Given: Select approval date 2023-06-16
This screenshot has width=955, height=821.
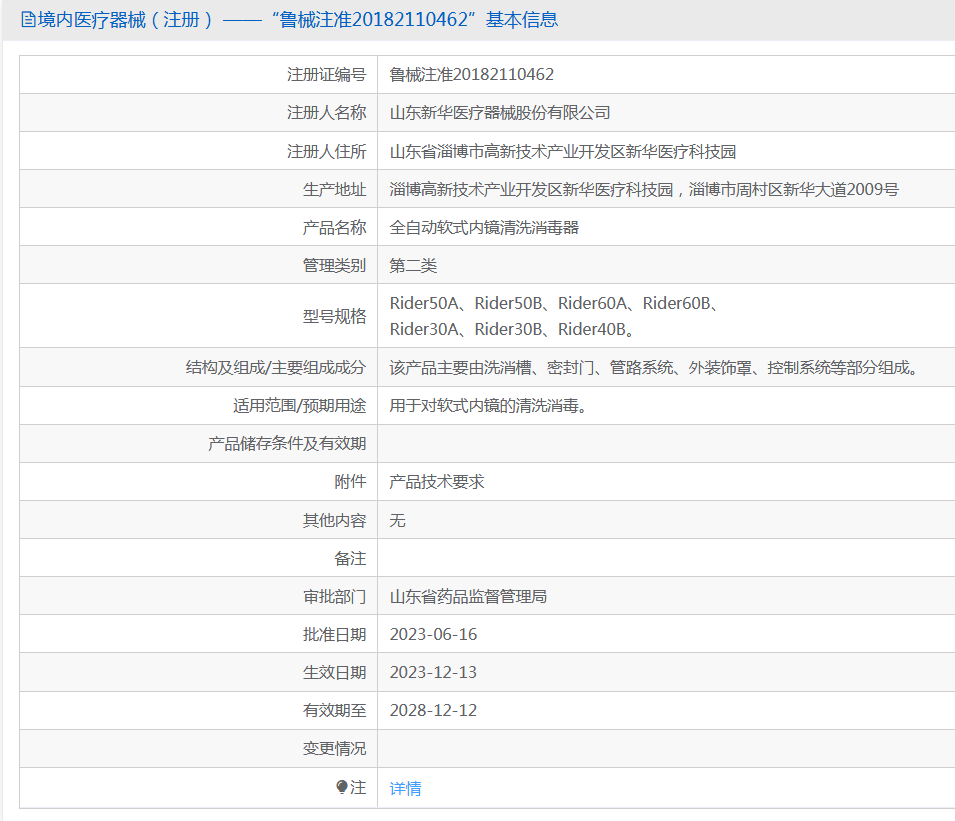Looking at the screenshot, I should click(x=433, y=634).
